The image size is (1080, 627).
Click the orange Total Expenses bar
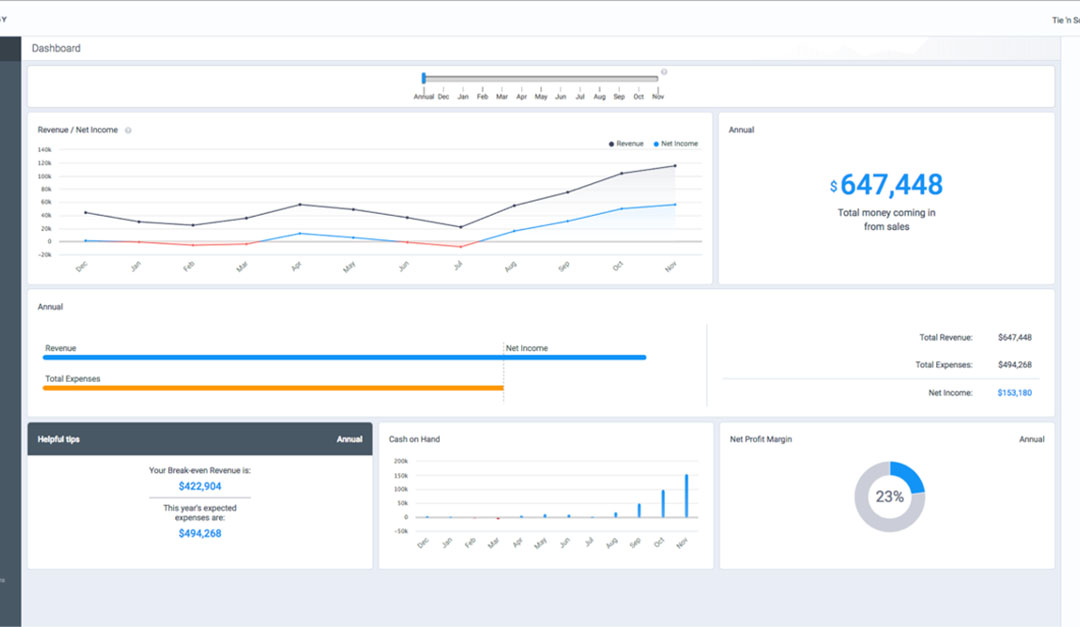[x=273, y=389]
